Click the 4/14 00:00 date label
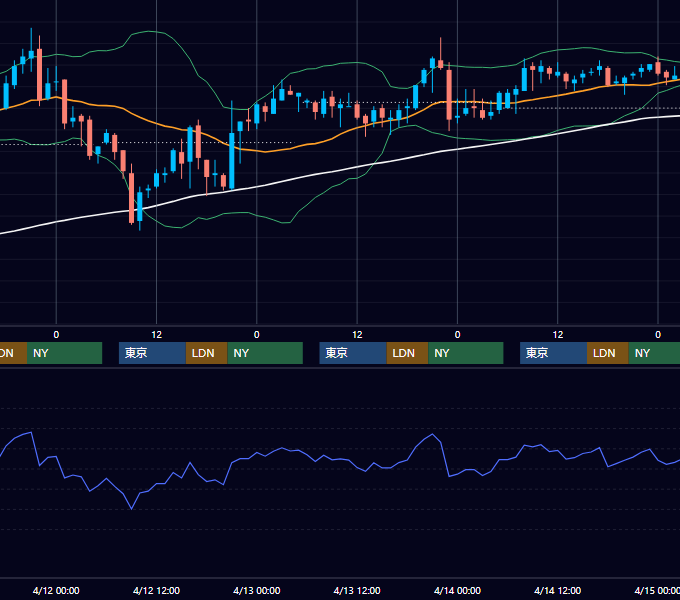 457,590
